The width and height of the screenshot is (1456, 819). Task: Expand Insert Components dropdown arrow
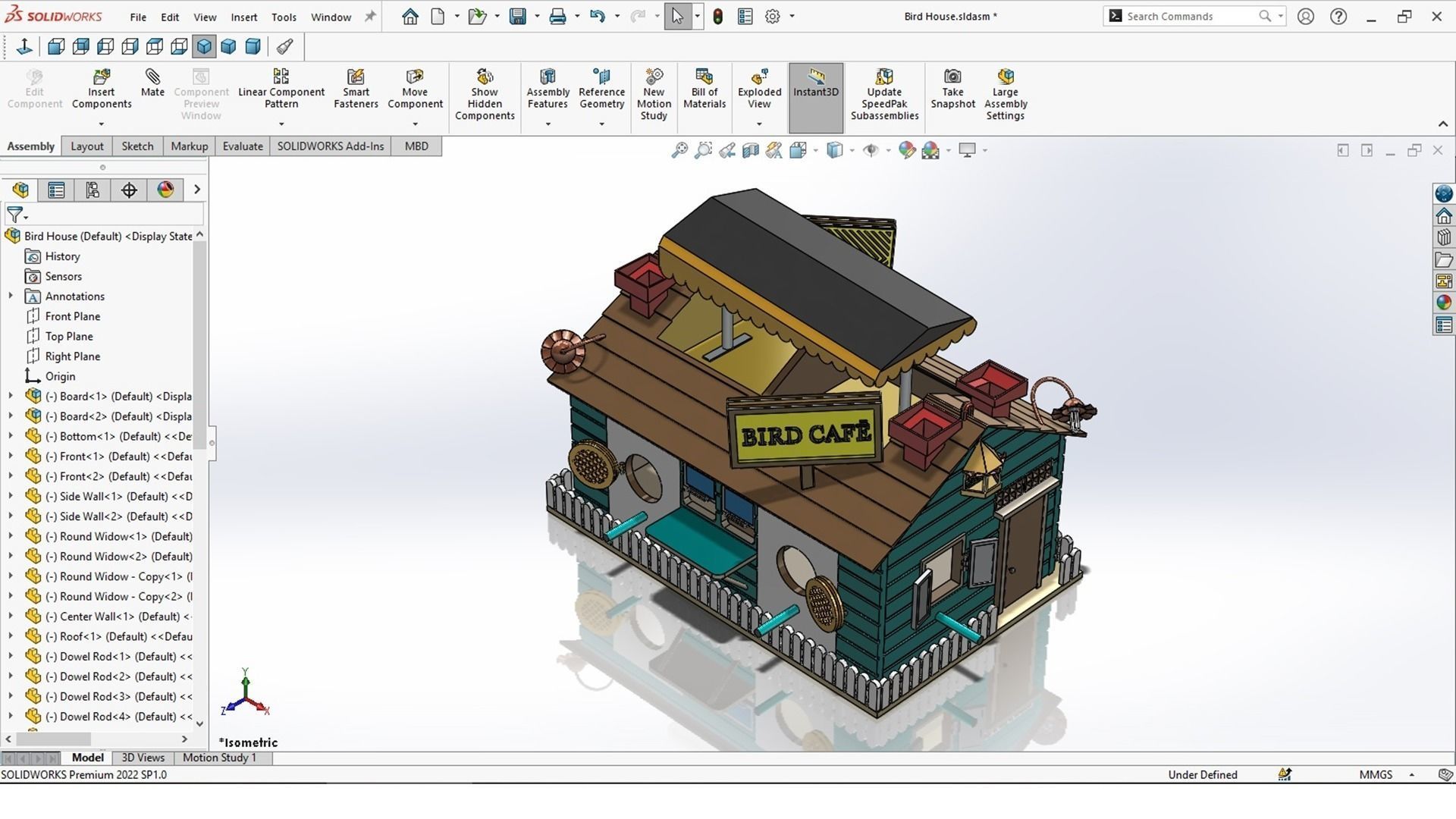click(102, 124)
